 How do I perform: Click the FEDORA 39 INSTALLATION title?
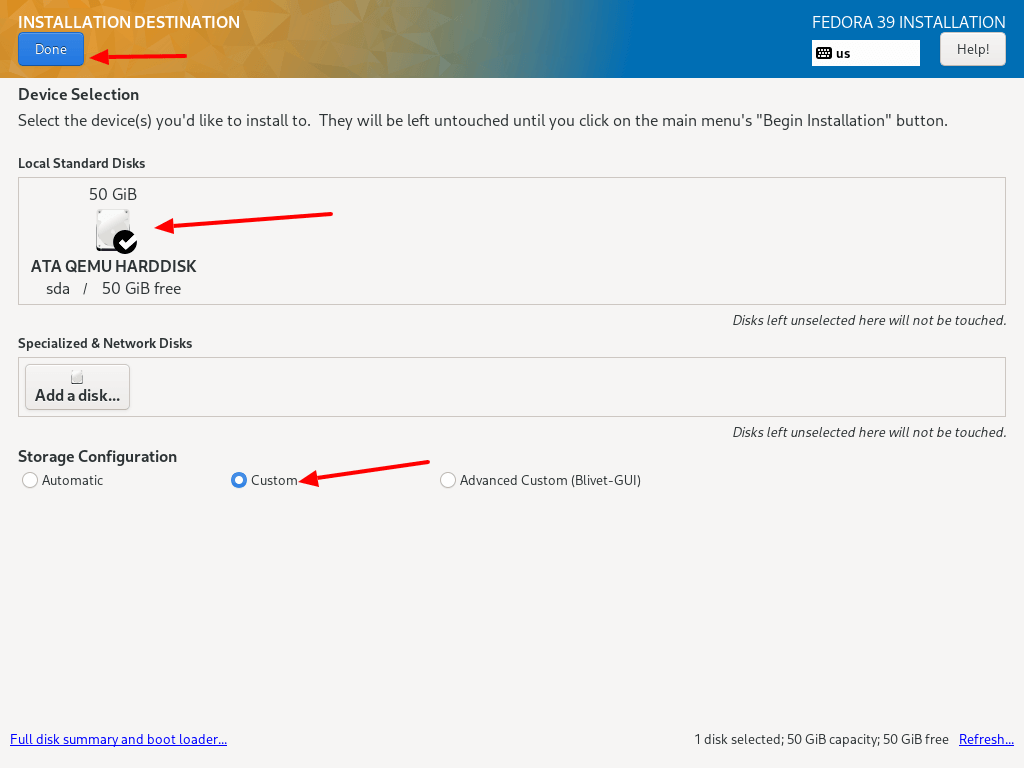tap(908, 22)
